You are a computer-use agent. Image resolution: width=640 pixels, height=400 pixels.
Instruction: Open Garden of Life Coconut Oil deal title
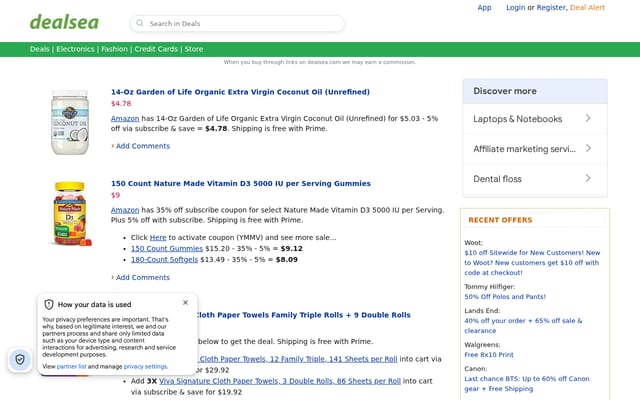point(240,92)
